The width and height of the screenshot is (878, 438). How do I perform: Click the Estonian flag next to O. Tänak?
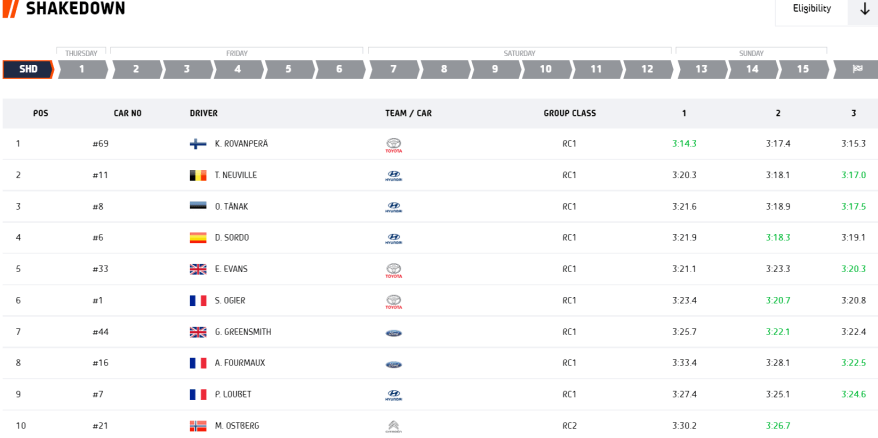[x=198, y=207]
